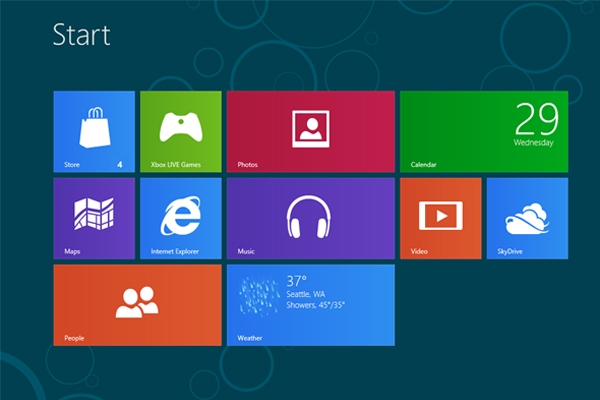Open the Photos portrait icon

coord(311,129)
